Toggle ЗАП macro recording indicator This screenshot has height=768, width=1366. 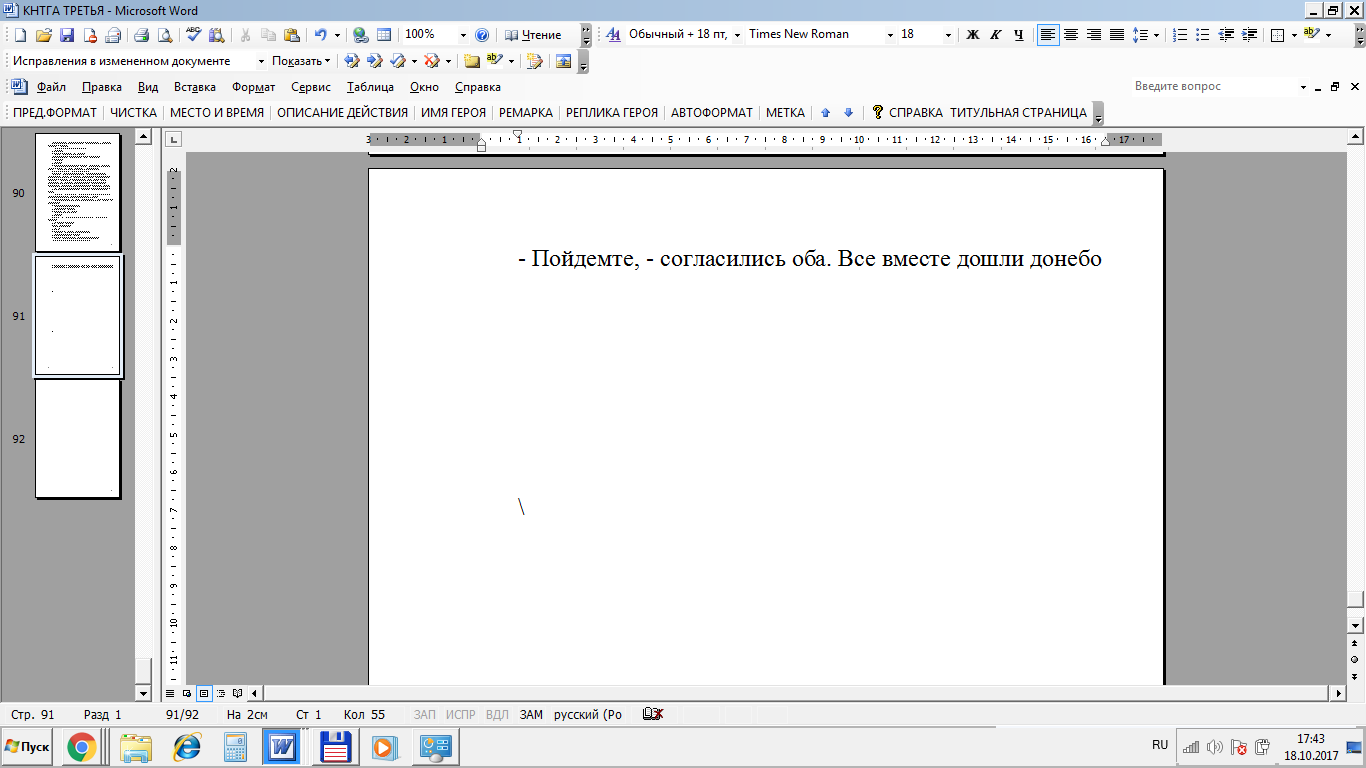click(x=425, y=715)
